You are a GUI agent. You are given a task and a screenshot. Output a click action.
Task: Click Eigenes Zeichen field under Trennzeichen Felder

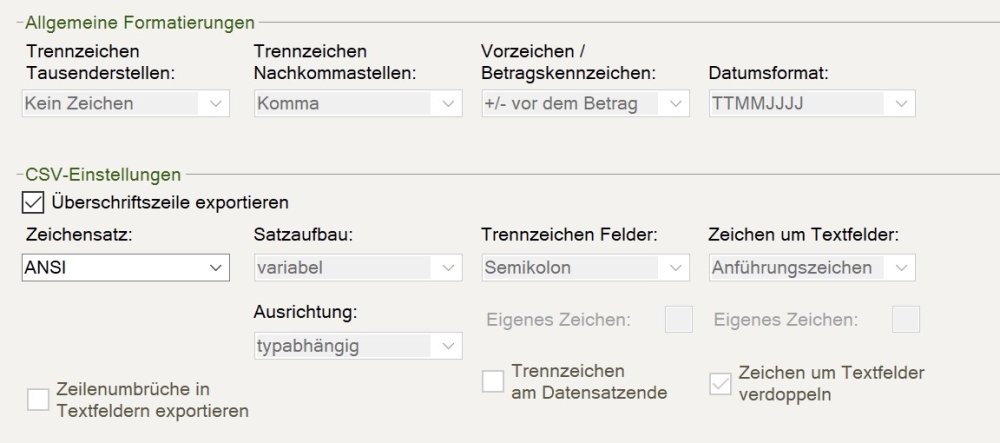point(679,320)
